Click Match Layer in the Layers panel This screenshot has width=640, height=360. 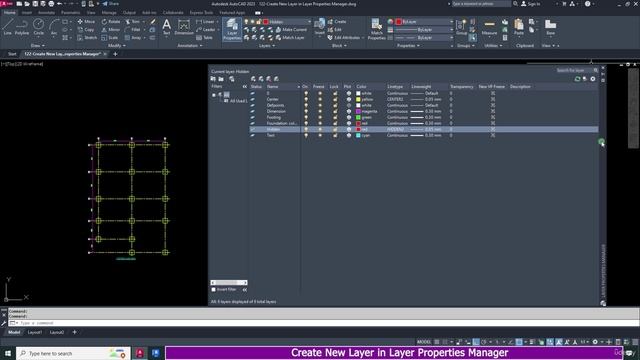click(290, 38)
